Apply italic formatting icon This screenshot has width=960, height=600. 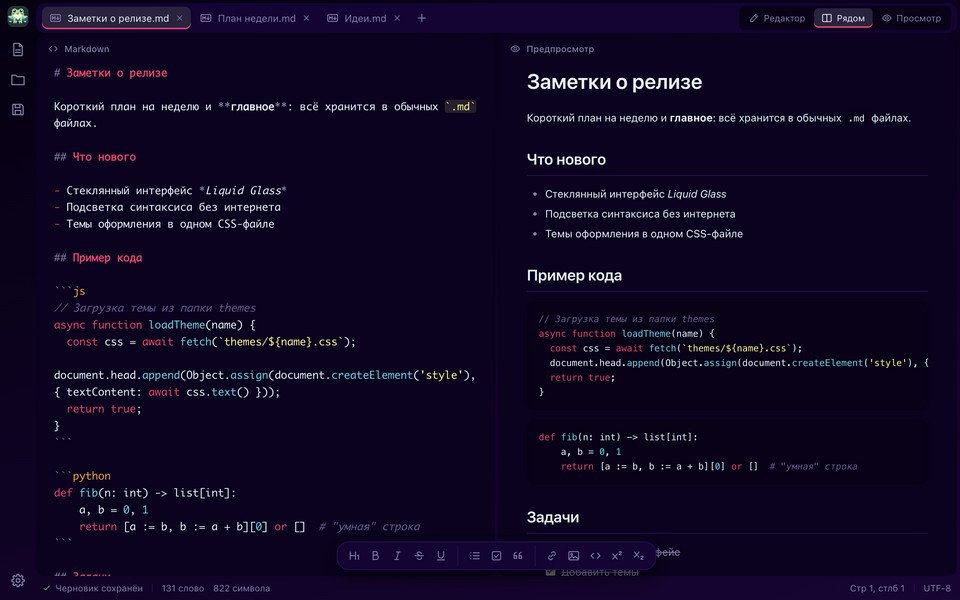point(397,556)
